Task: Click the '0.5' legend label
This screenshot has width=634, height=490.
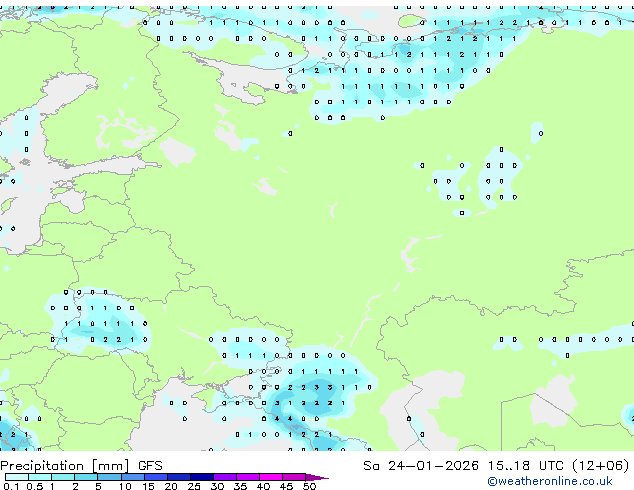Action: click(x=34, y=486)
